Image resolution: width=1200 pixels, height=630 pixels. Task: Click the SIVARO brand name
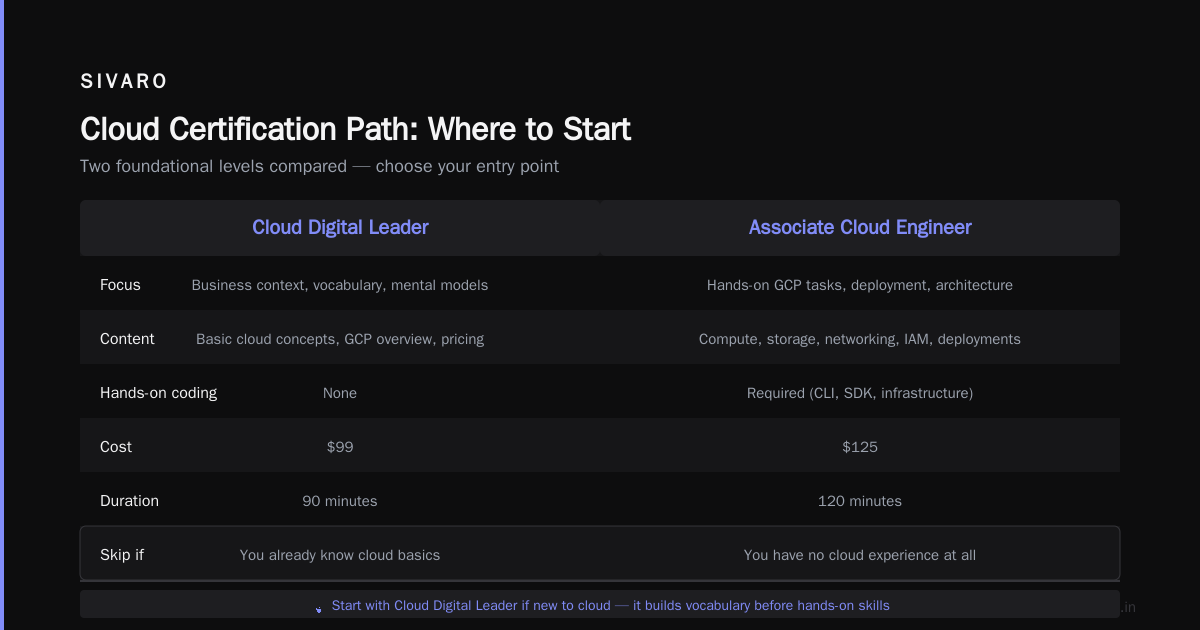pyautogui.click(x=124, y=82)
